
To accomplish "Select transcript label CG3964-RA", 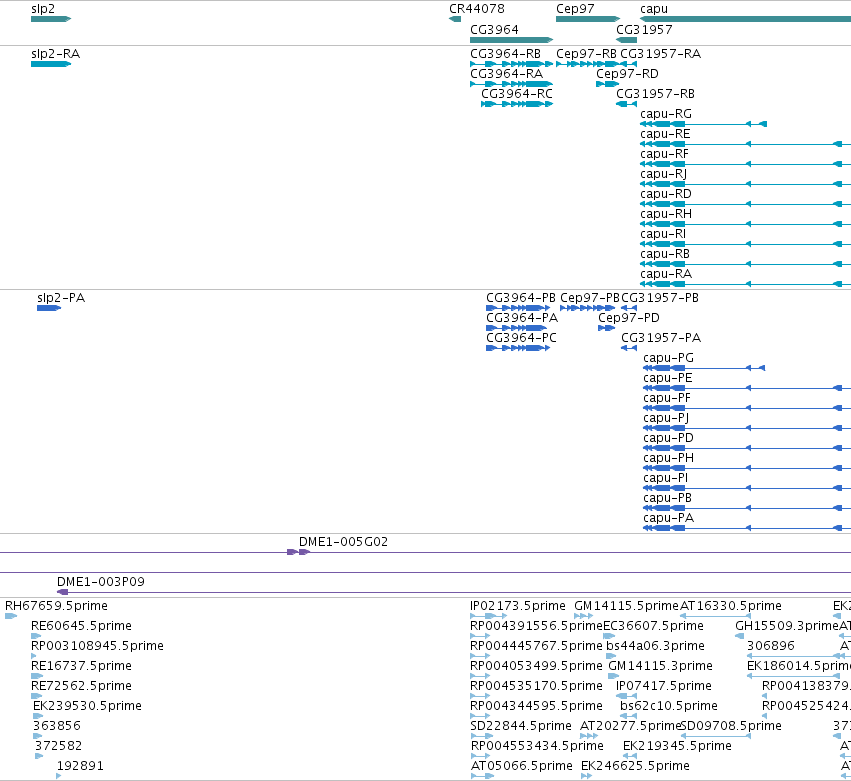I will coord(506,74).
